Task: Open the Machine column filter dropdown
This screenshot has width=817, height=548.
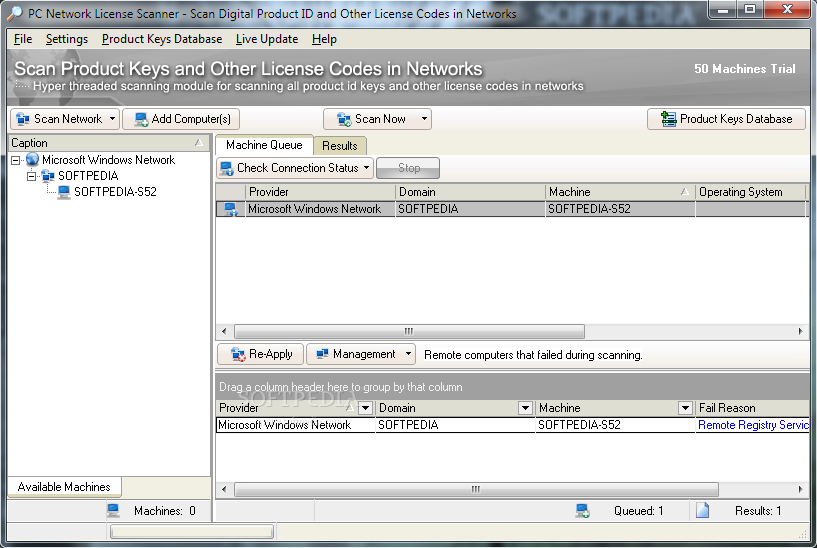Action: 685,408
